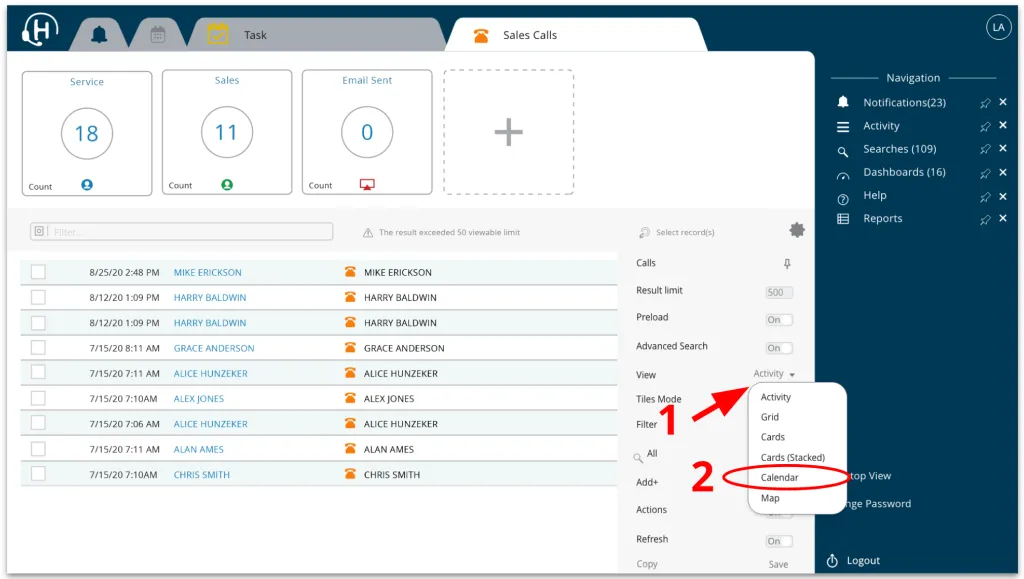1024x579 pixels.
Task: Choose Map from View menu
Action: 770,497
